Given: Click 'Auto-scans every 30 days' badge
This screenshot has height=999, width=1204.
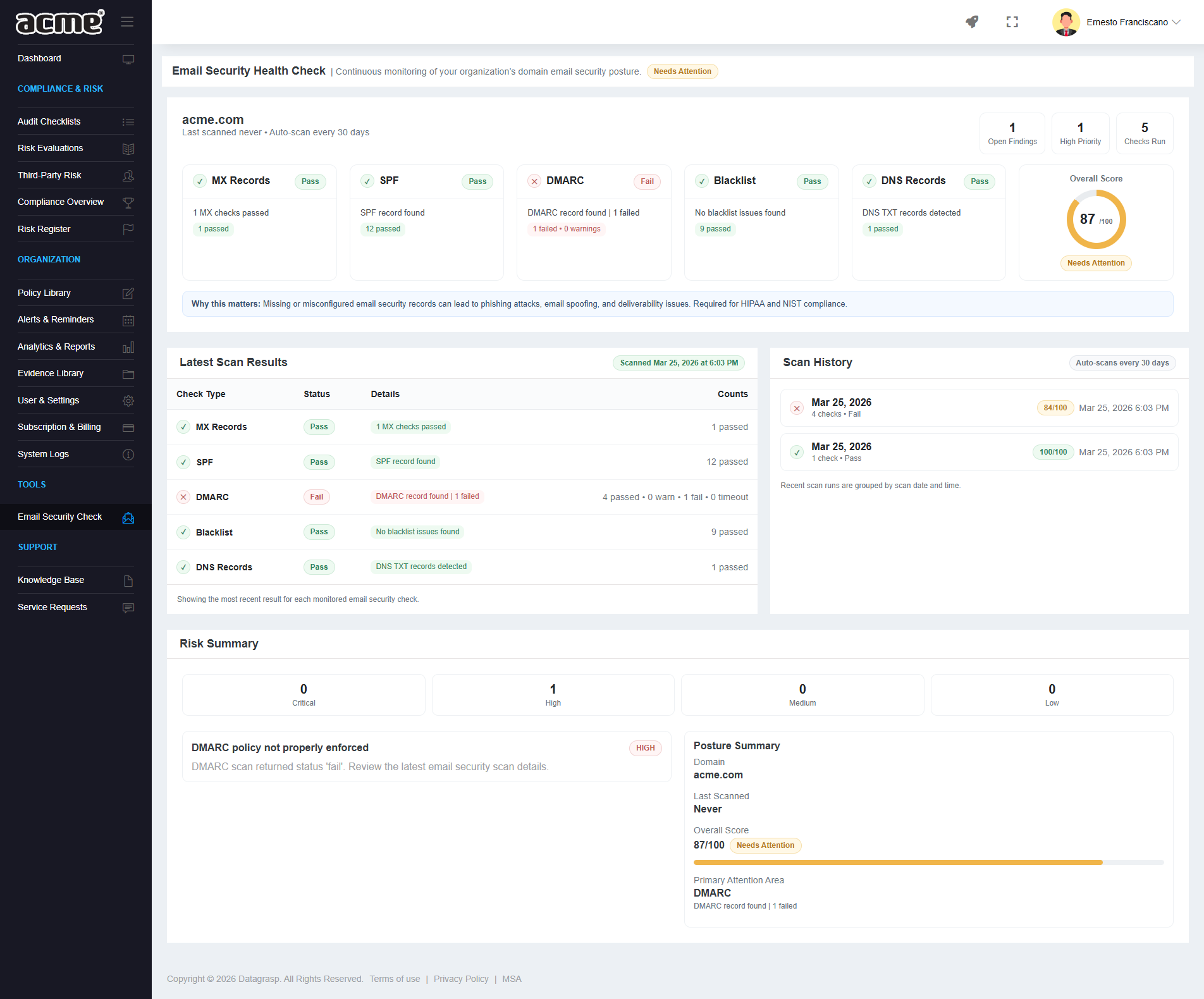Looking at the screenshot, I should tap(1122, 363).
